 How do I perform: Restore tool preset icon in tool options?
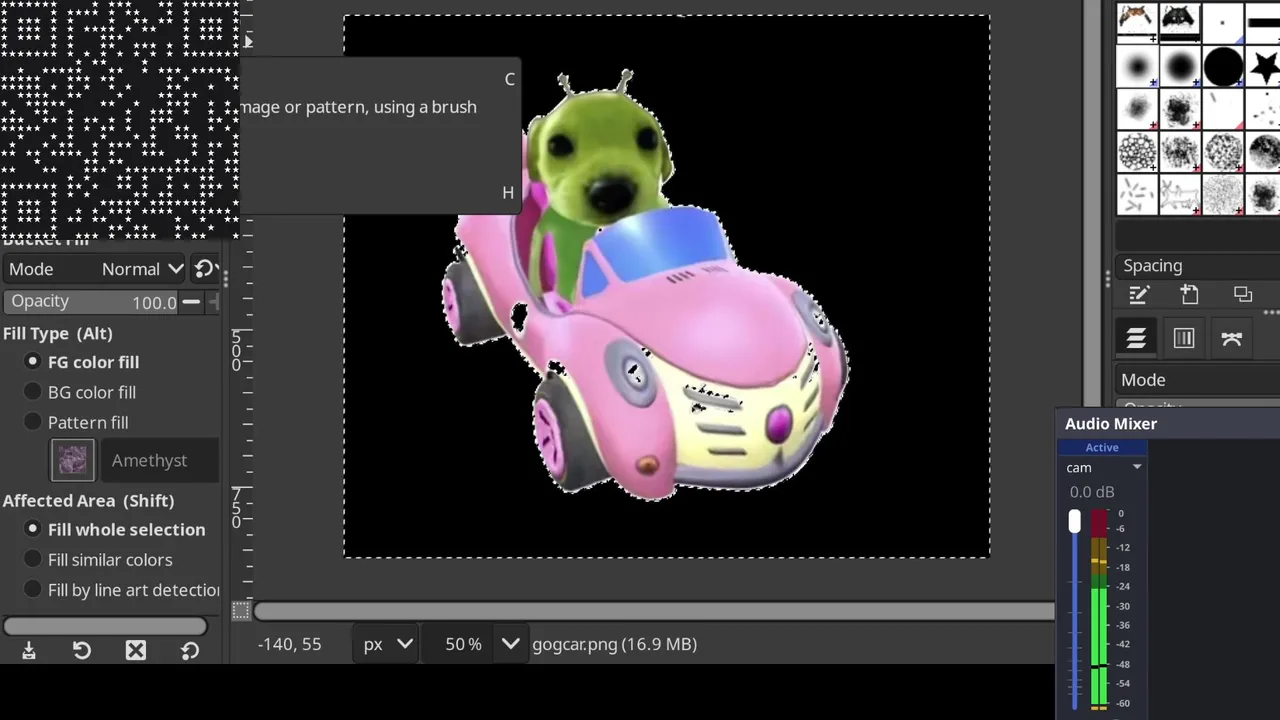[x=82, y=651]
